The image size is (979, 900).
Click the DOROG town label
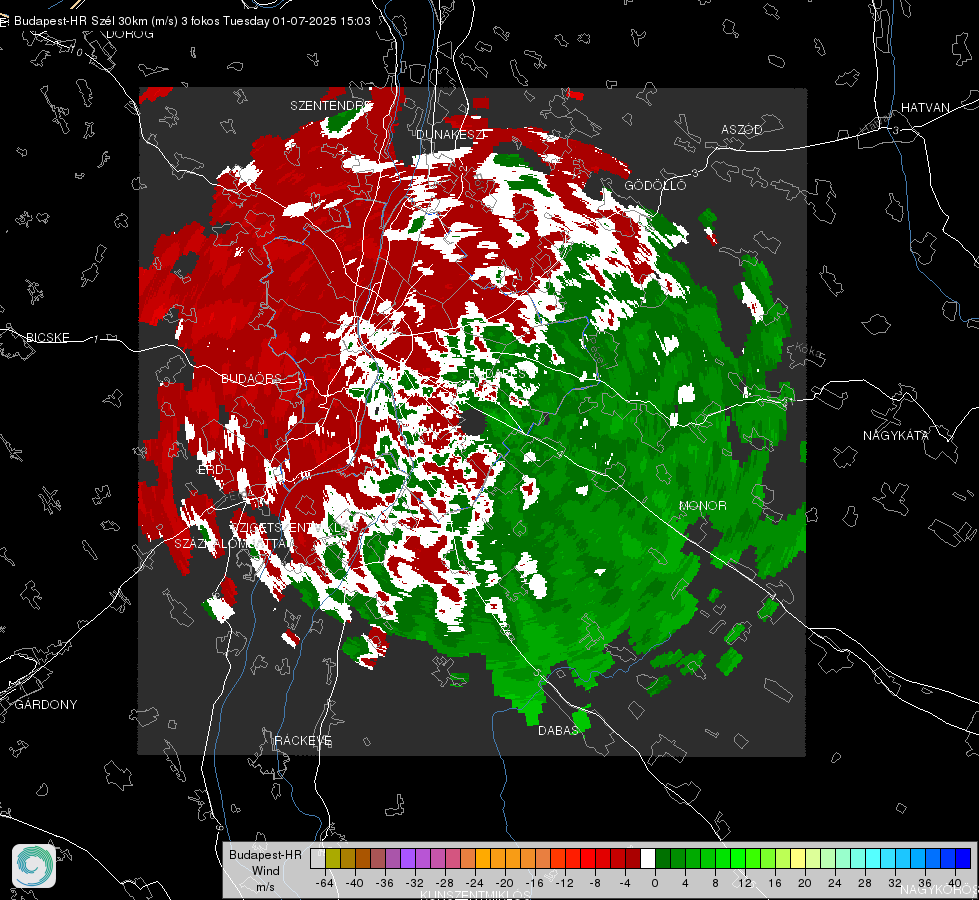(130, 34)
